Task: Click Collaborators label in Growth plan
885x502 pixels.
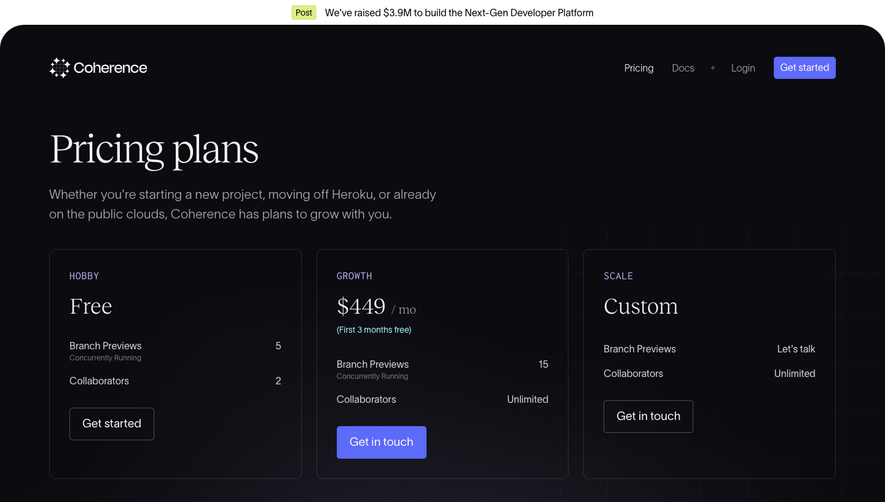Action: tap(366, 399)
